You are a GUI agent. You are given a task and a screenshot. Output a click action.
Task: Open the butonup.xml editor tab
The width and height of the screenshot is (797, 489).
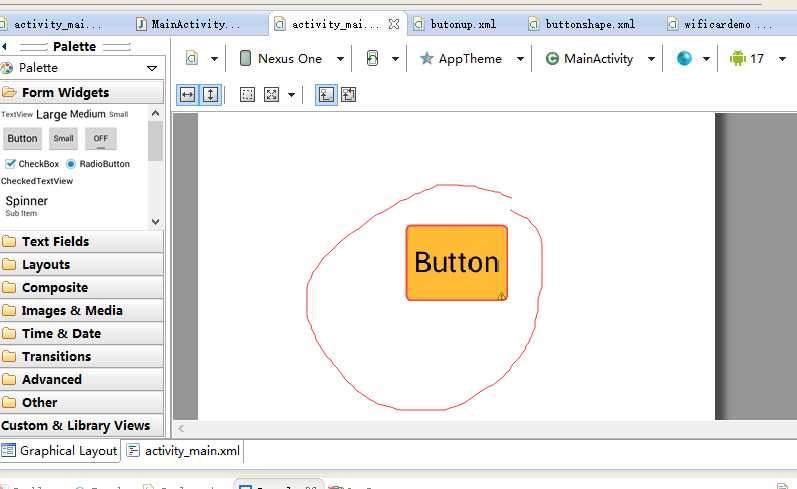pyautogui.click(x=455, y=24)
